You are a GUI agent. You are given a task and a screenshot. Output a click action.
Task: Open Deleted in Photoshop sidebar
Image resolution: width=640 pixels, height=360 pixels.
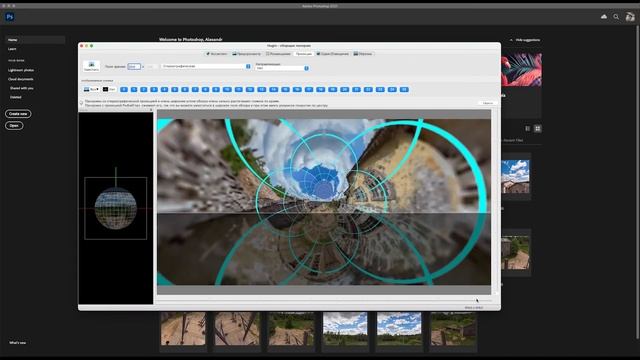[x=16, y=97]
